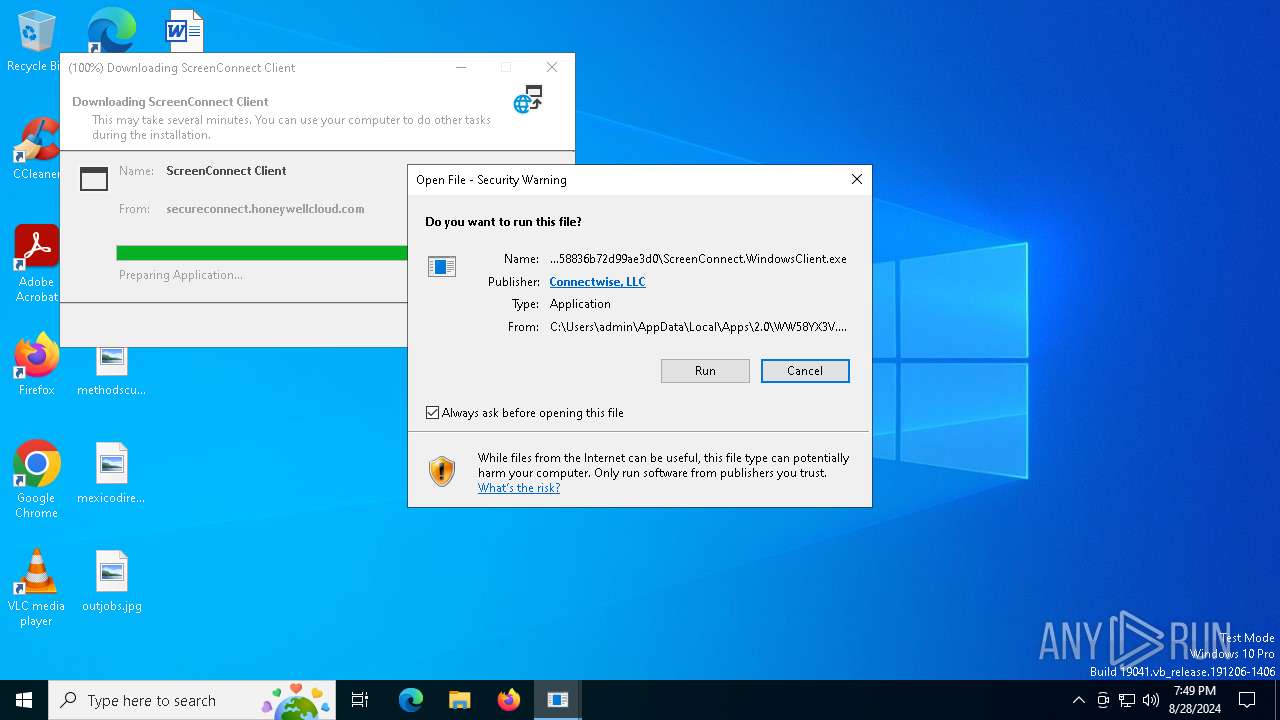Launch the VLC media player shortcut
Screen dimensions: 1280x720
[36, 588]
